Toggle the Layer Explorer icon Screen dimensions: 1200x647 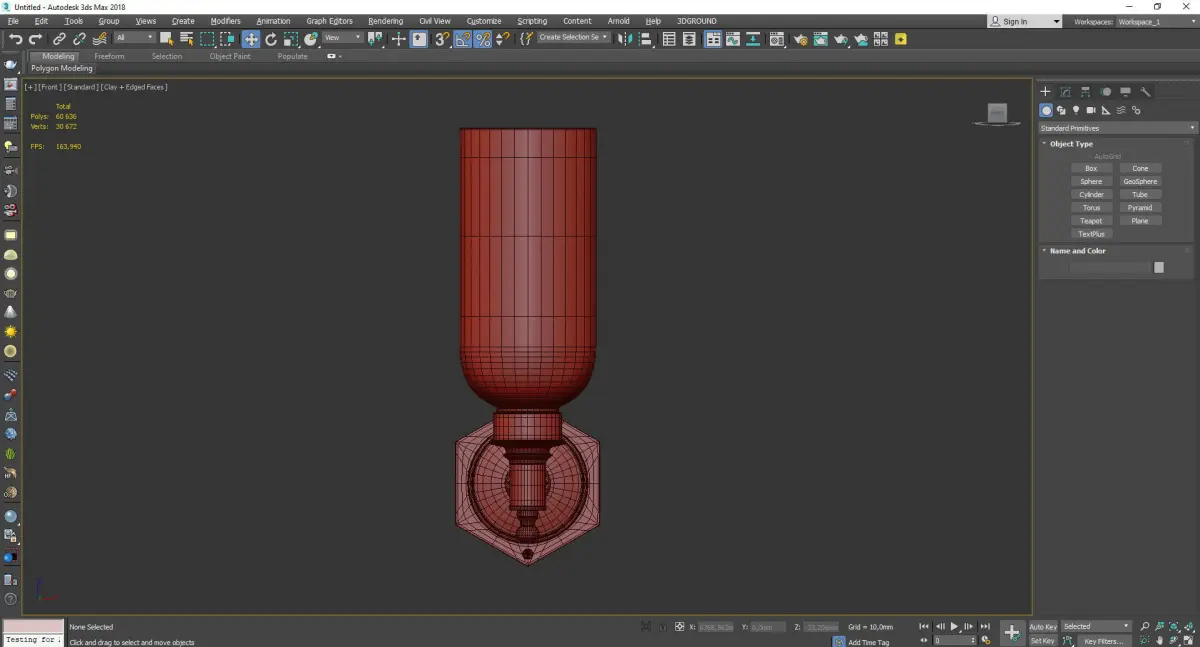689,39
